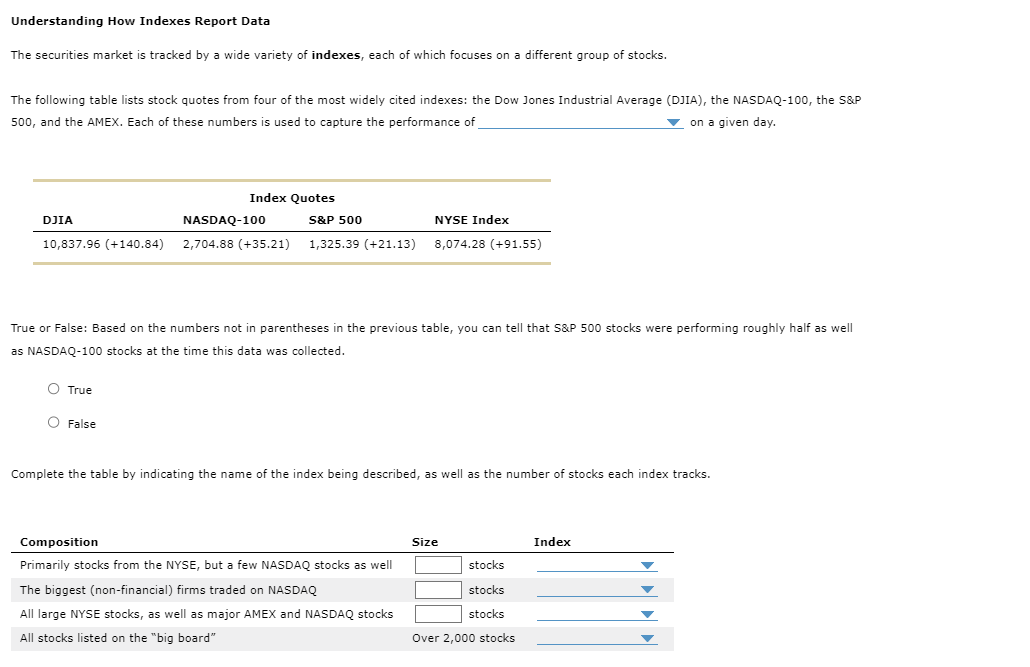Image resolution: width=1030 pixels, height=667 pixels.
Task: Open the Index dropdown for the "big board" row
Action: tap(595, 638)
